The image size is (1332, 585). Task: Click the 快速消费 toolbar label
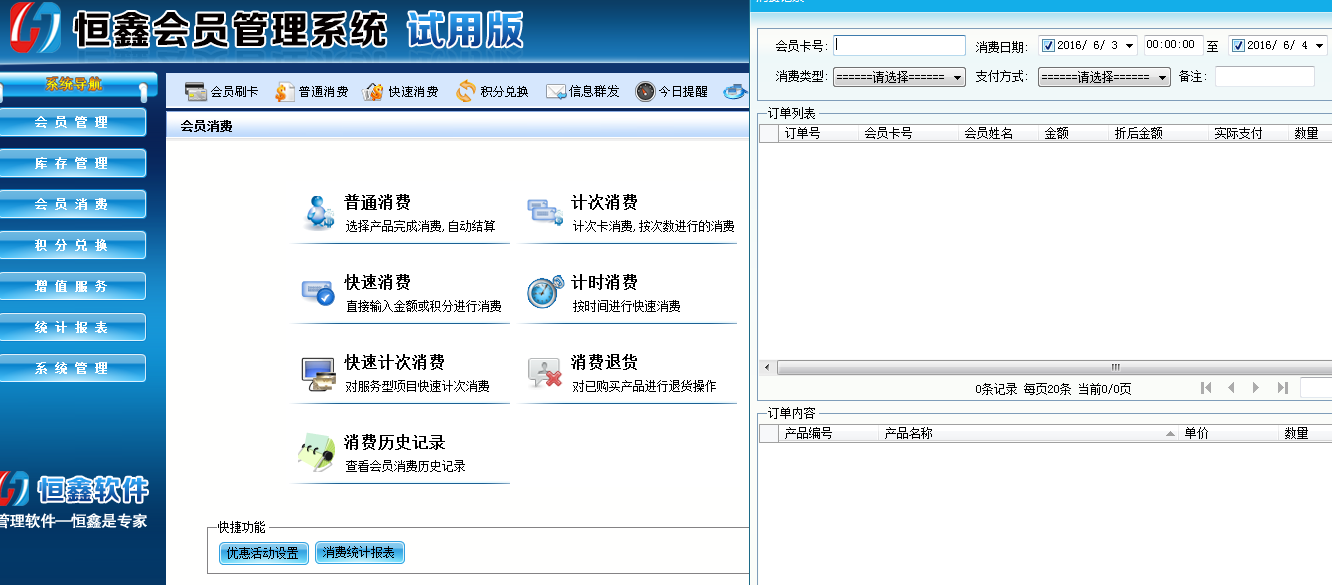point(413,92)
